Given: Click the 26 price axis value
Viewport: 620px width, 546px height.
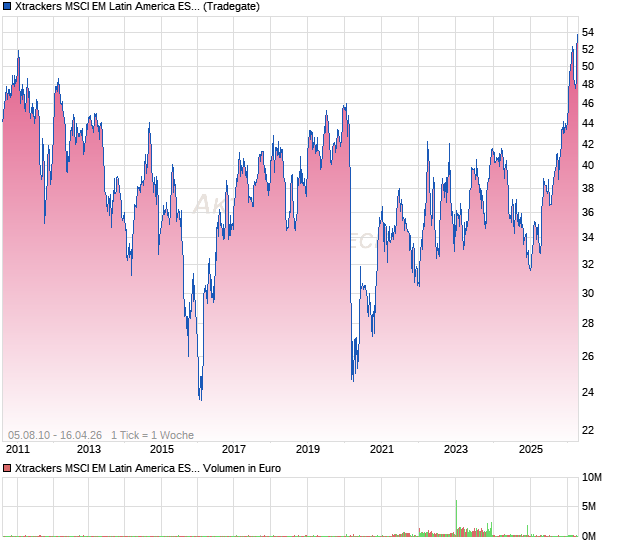Looking at the screenshot, I should [x=588, y=356].
